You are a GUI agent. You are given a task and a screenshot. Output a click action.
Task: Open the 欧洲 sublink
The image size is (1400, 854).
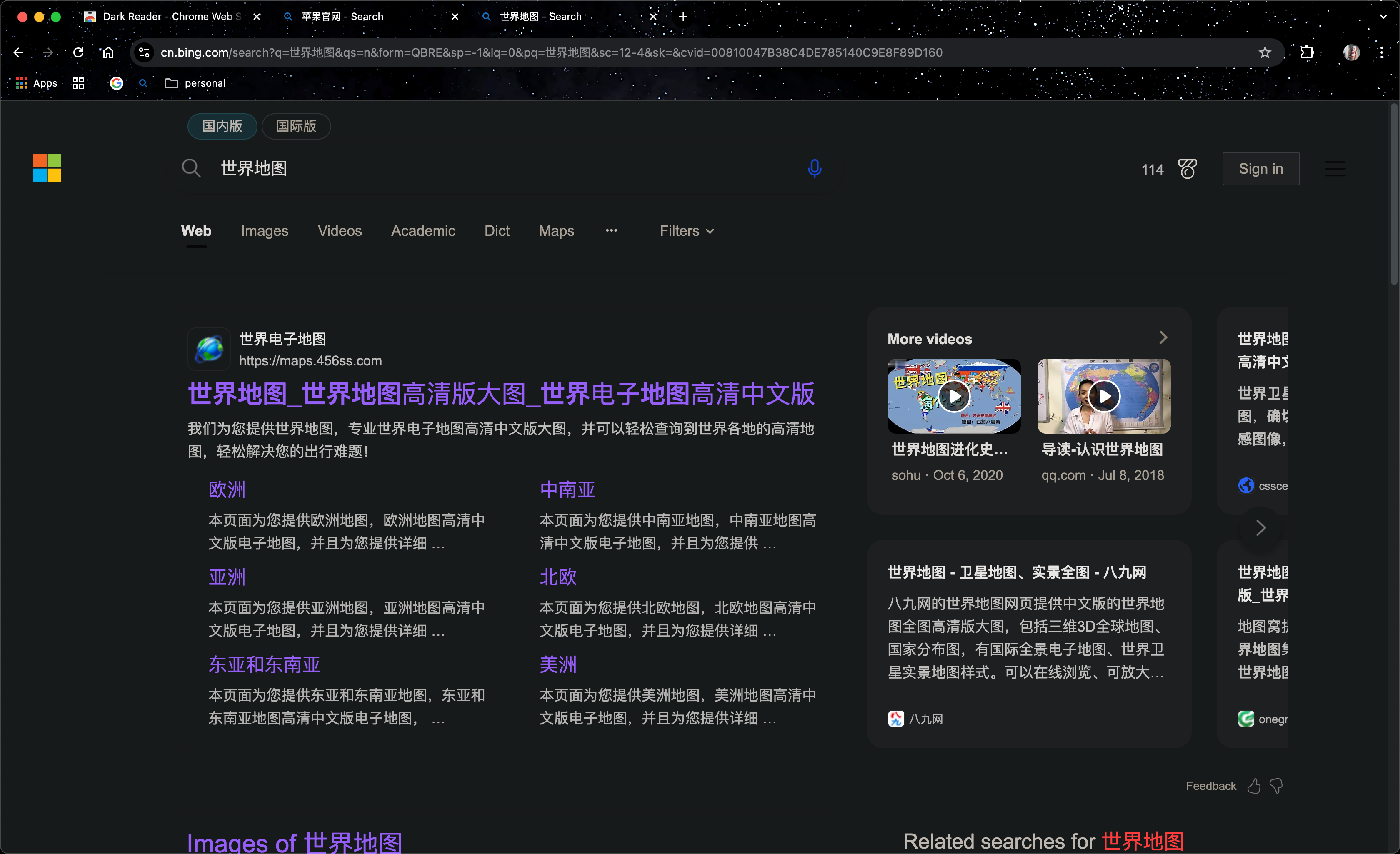pyautogui.click(x=227, y=490)
